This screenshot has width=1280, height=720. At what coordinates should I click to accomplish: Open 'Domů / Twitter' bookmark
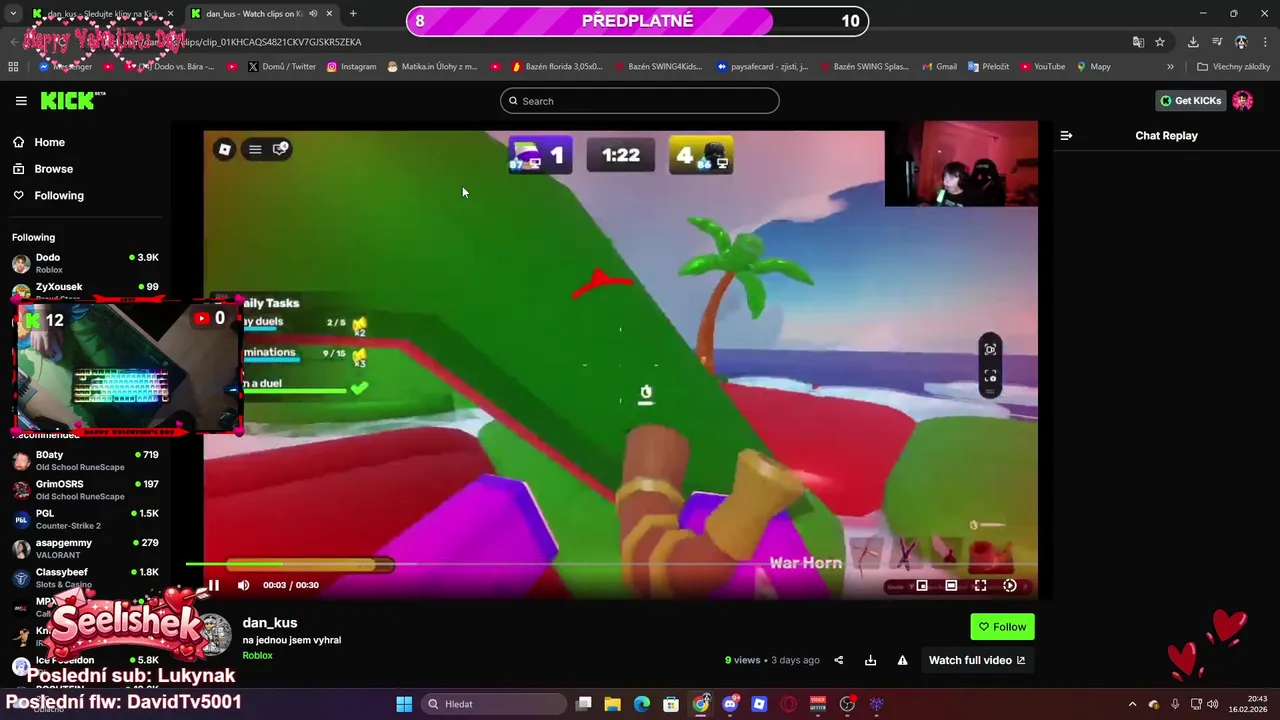tap(281, 67)
